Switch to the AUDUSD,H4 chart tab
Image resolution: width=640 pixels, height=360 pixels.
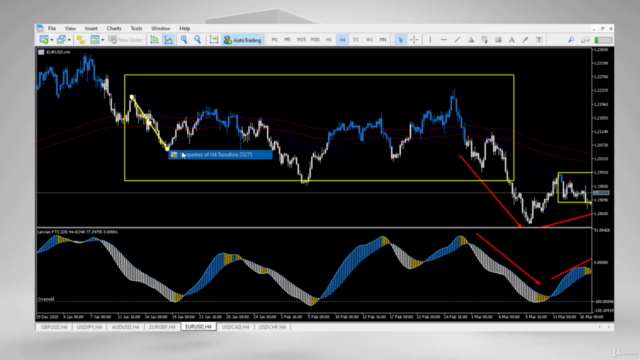tap(126, 327)
